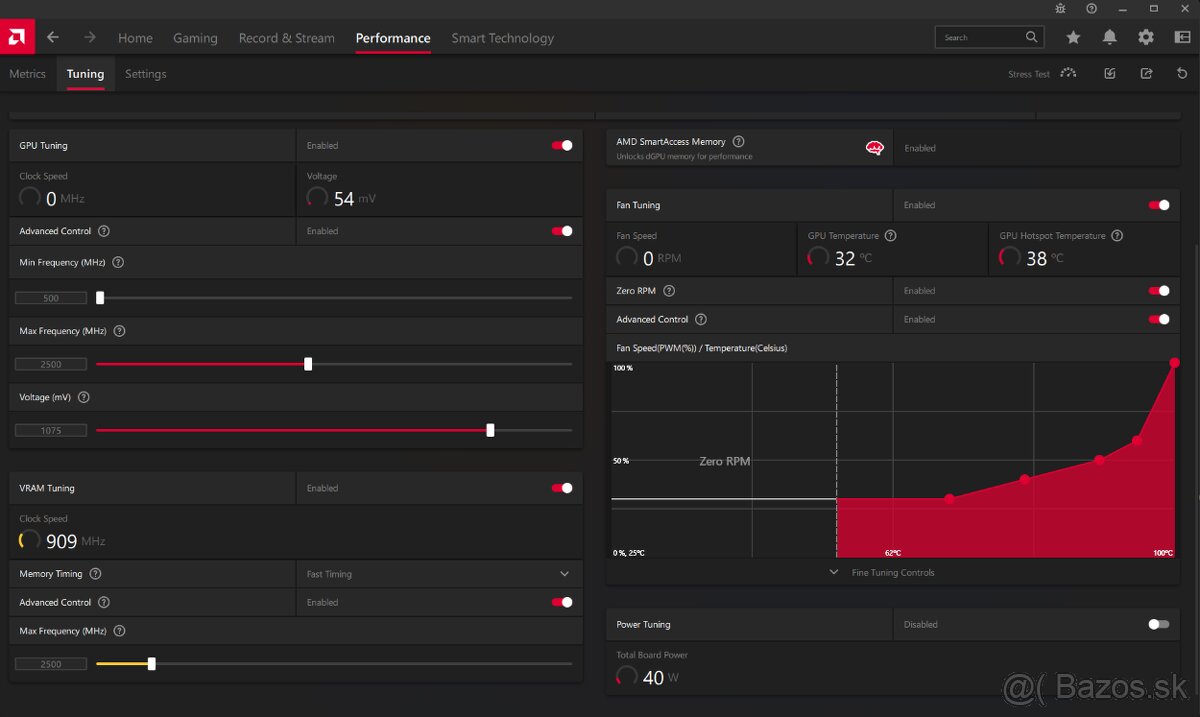Open the settings gear icon
1200x717 pixels.
(x=1146, y=38)
